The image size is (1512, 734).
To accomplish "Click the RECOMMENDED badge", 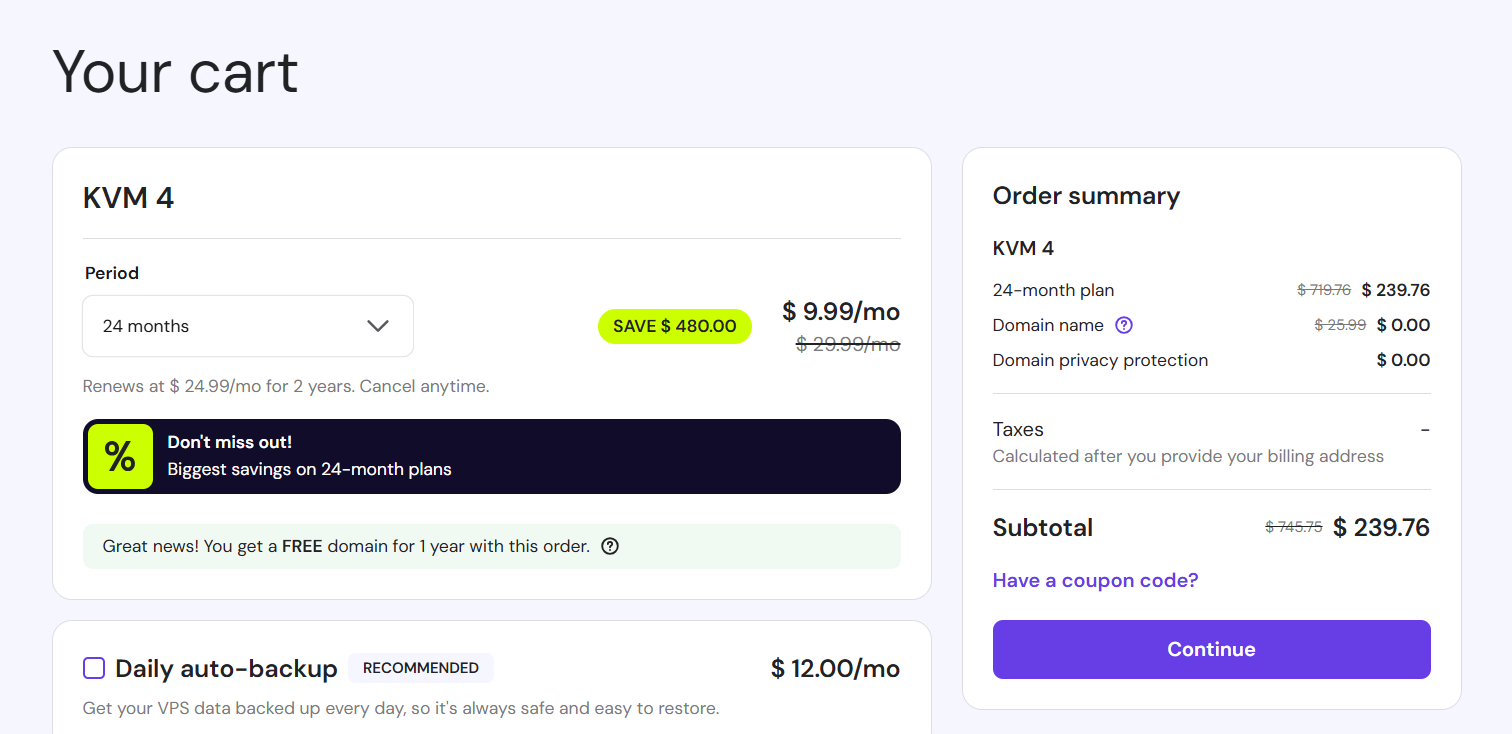I will coord(421,668).
